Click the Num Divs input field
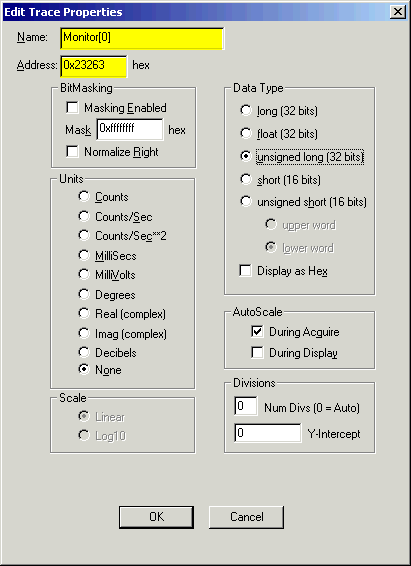Screen dimensions: 411x566 (x=246, y=406)
